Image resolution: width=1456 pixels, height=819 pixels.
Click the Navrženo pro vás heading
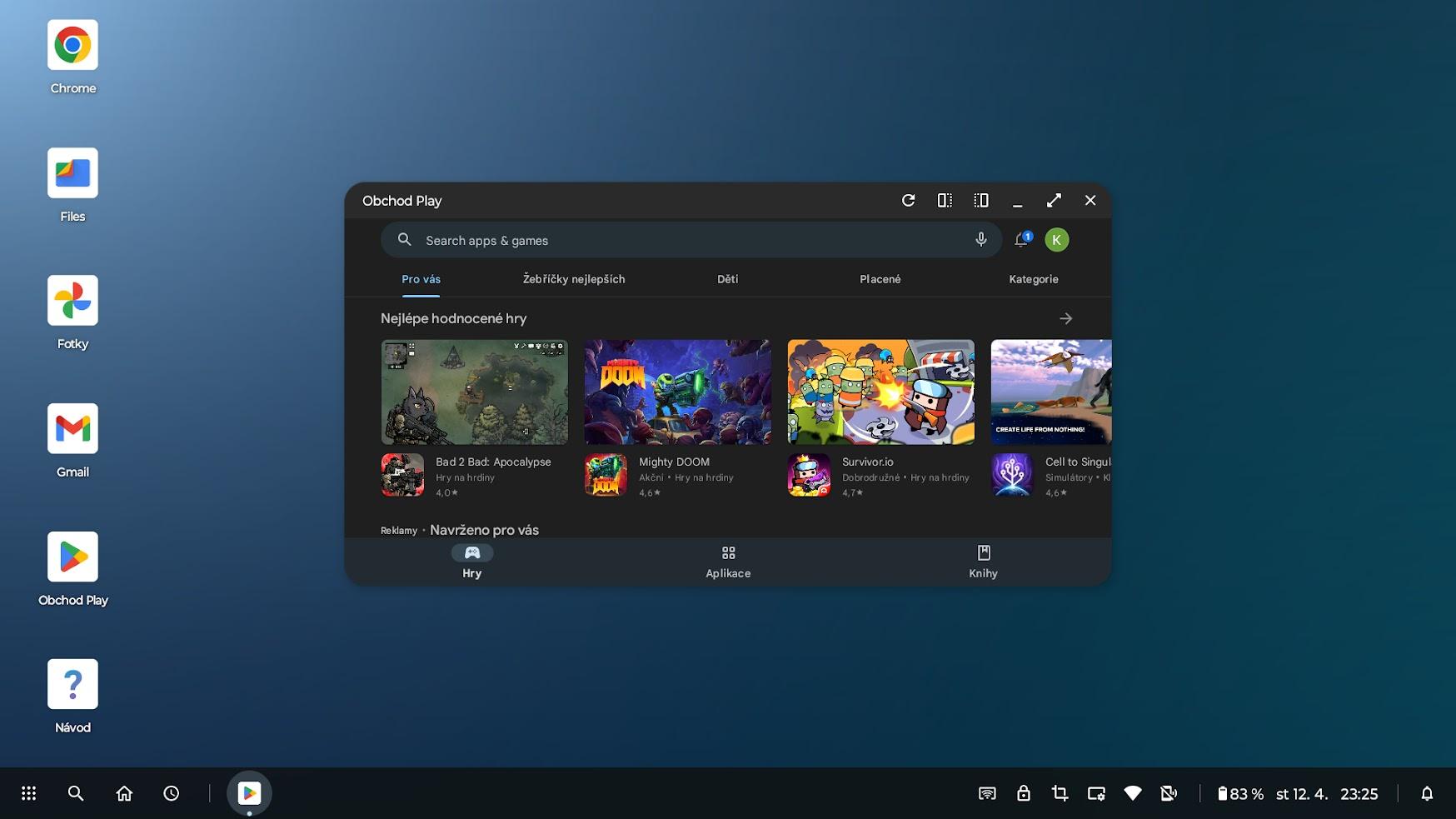[x=484, y=530]
